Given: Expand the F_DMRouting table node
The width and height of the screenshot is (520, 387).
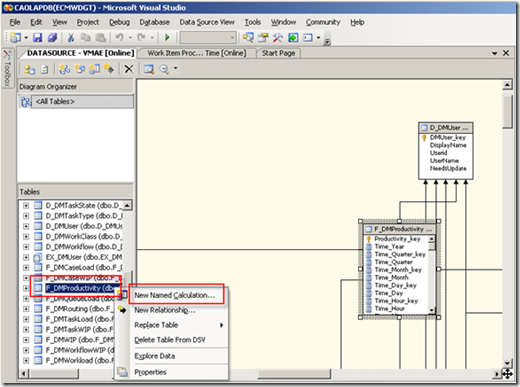Looking at the screenshot, I should (x=26, y=309).
